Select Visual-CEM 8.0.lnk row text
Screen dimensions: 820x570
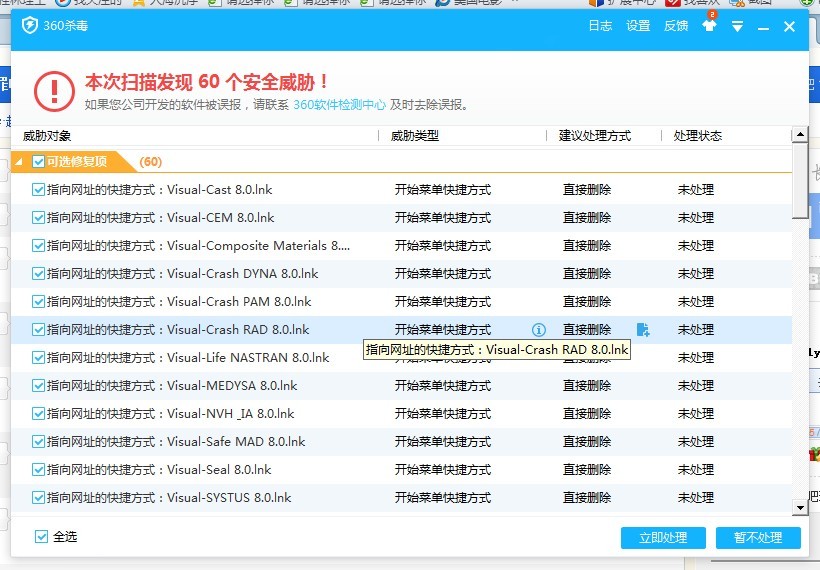coord(161,218)
